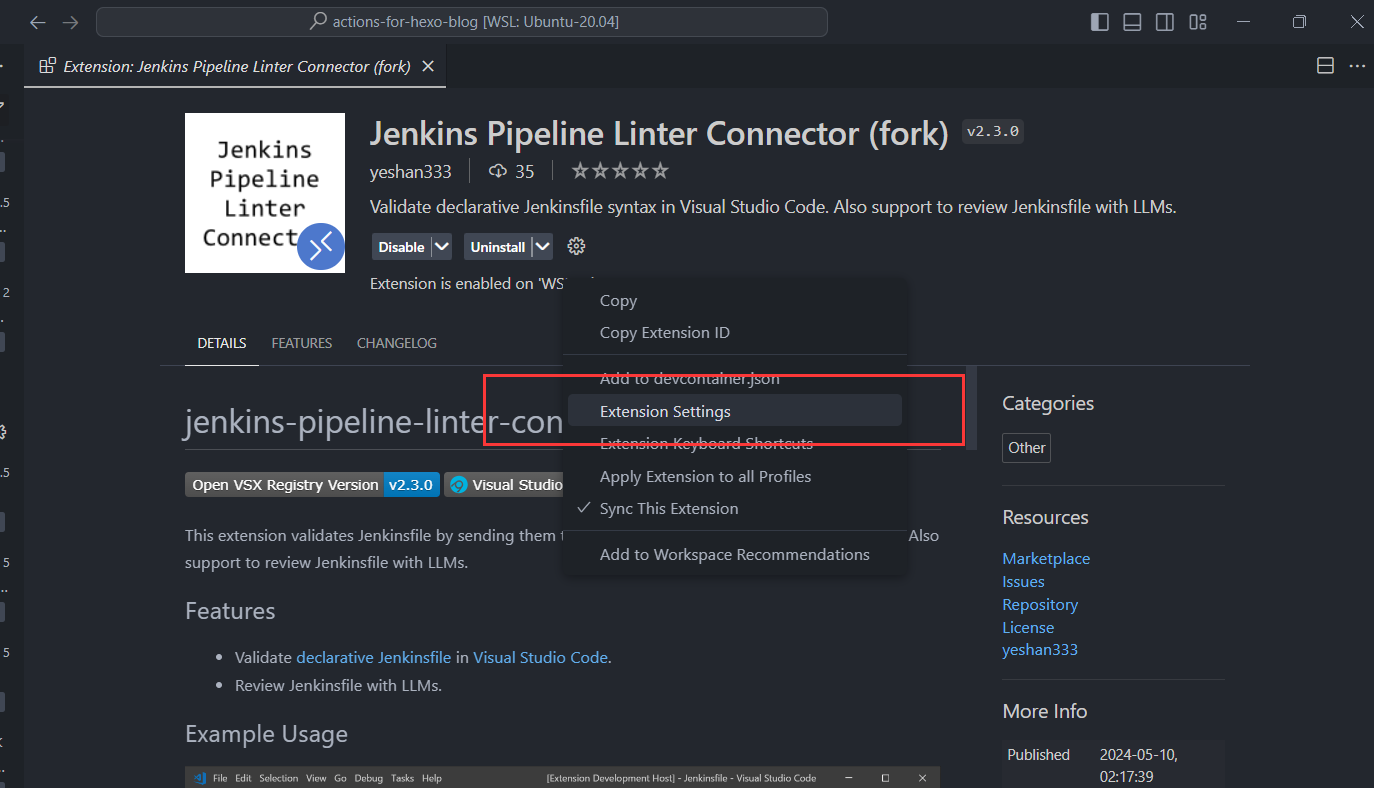Open the Marketplace link

[1046, 558]
